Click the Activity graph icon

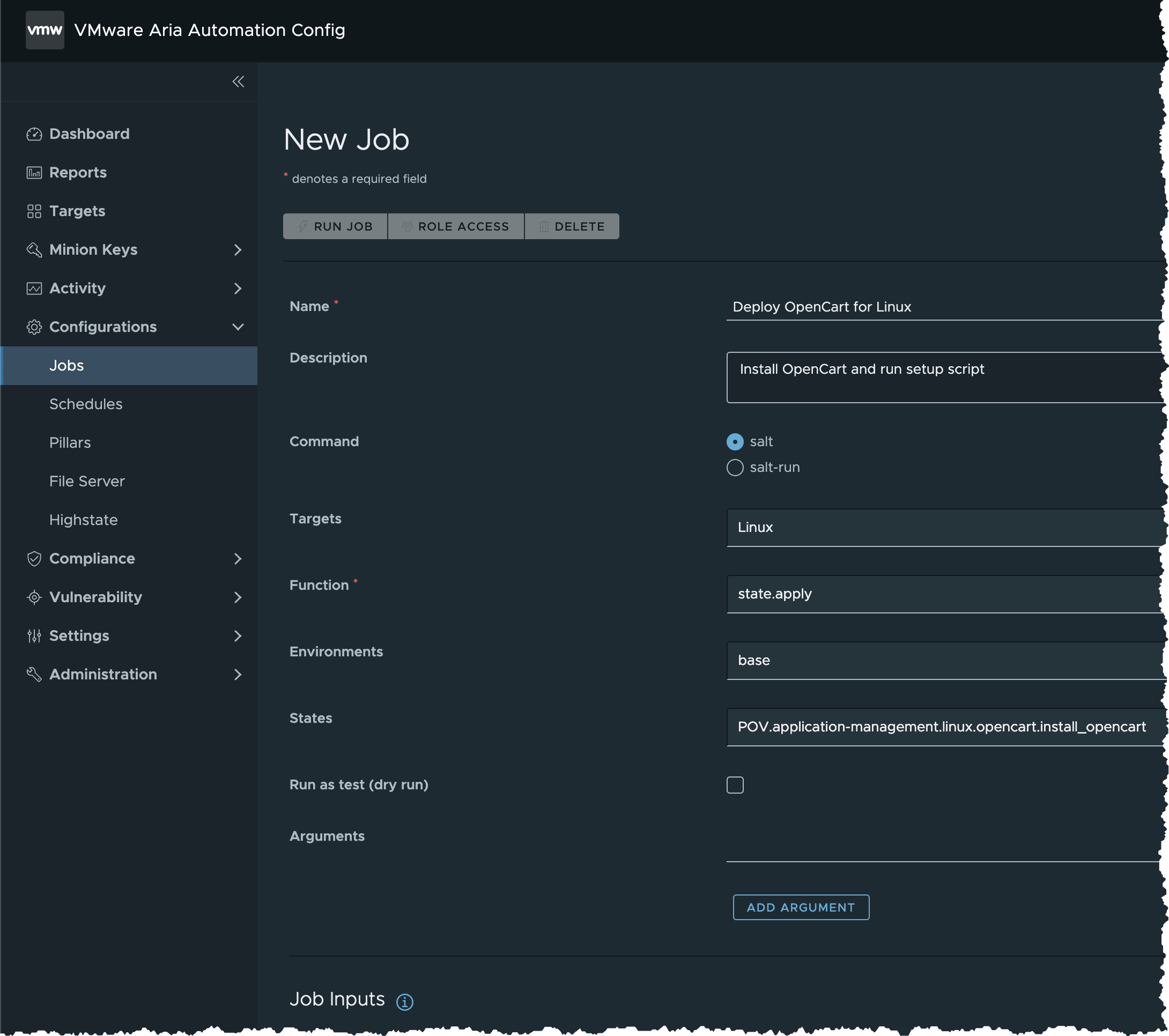click(34, 288)
